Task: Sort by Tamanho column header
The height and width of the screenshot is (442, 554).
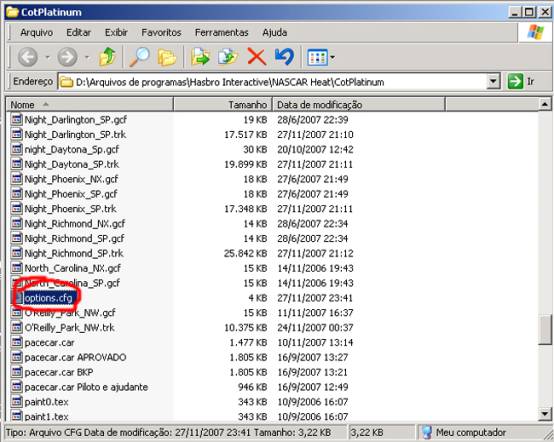Action: click(x=223, y=105)
